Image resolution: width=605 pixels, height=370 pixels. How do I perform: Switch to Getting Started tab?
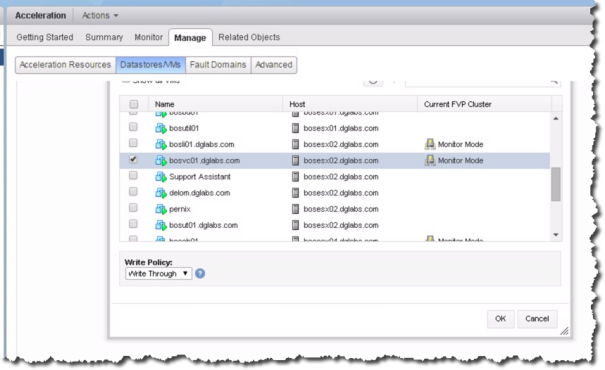point(45,37)
